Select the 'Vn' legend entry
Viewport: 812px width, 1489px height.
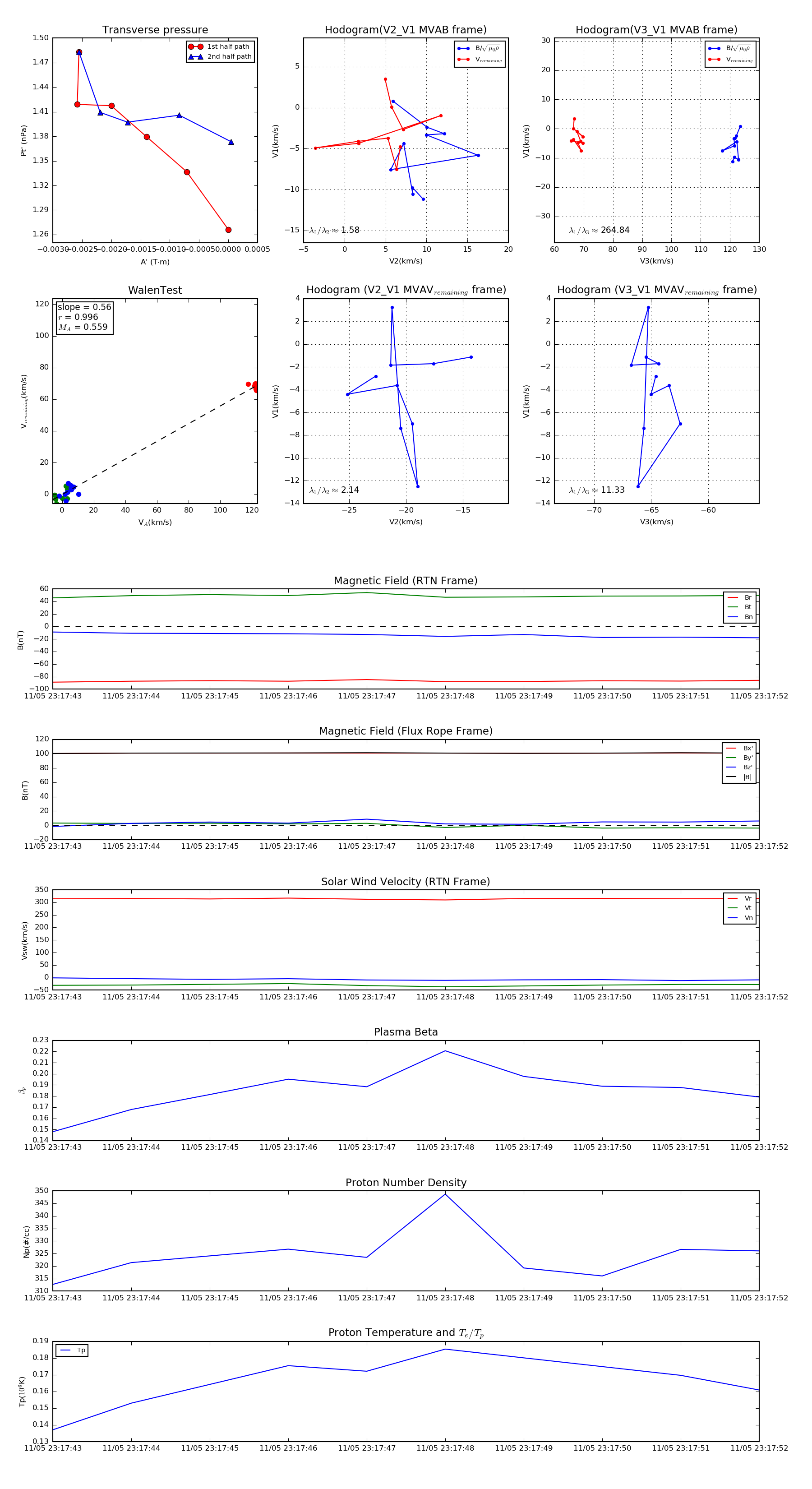(x=740, y=918)
